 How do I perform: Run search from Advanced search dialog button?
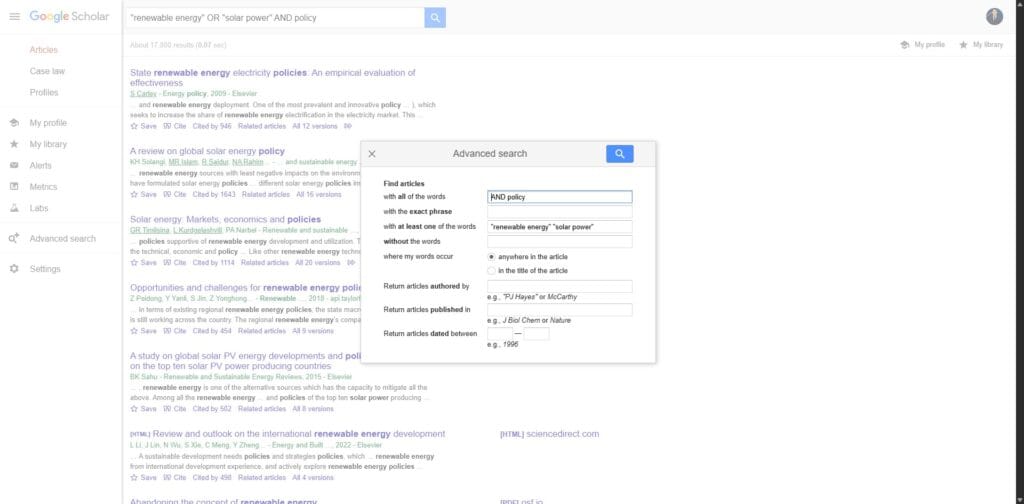tap(620, 154)
